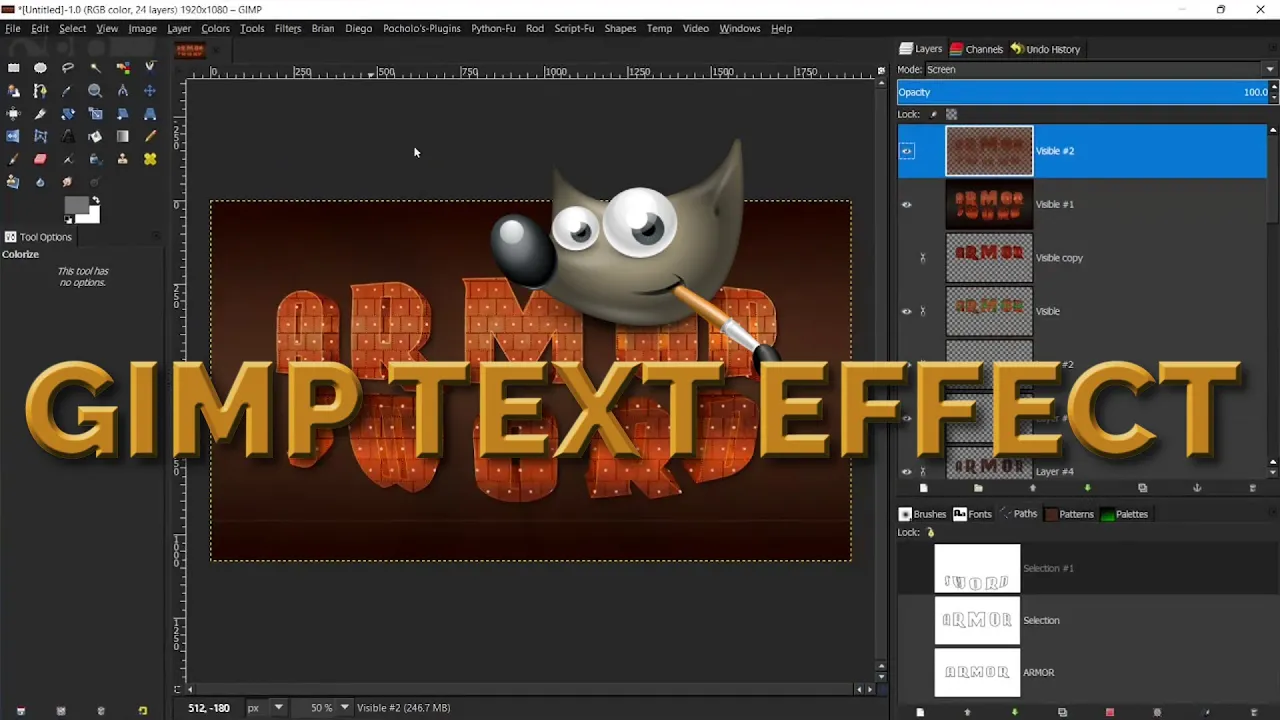
Task: Select the Alignment tool
Action: pos(13,113)
